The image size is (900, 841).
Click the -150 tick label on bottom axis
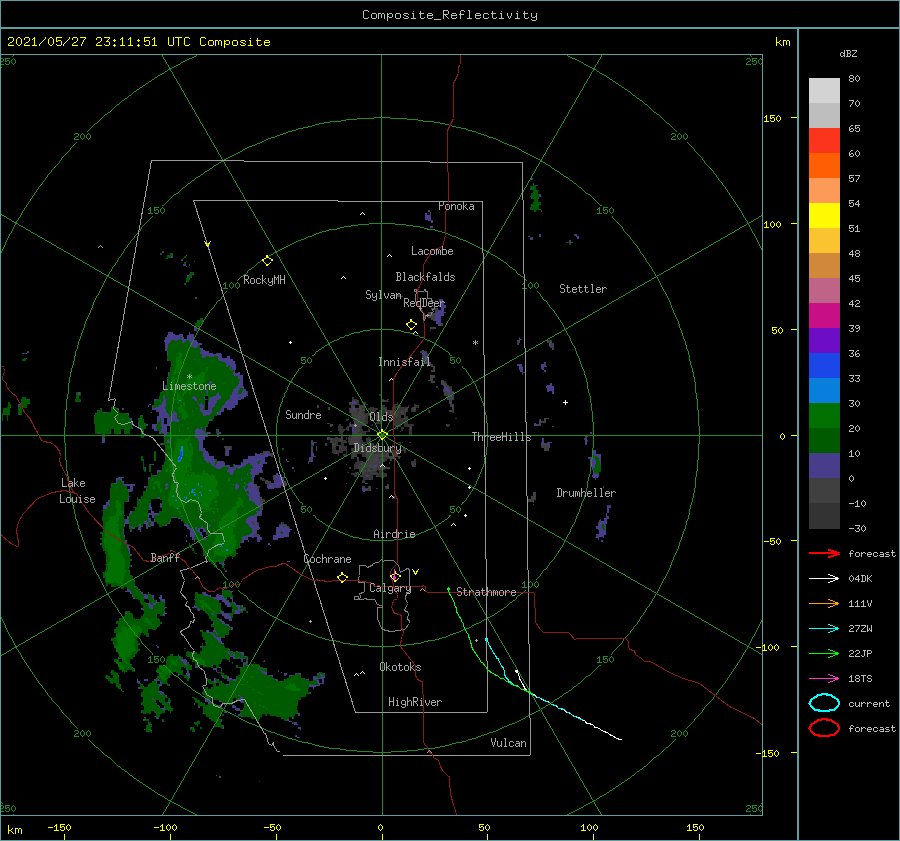pyautogui.click(x=59, y=827)
